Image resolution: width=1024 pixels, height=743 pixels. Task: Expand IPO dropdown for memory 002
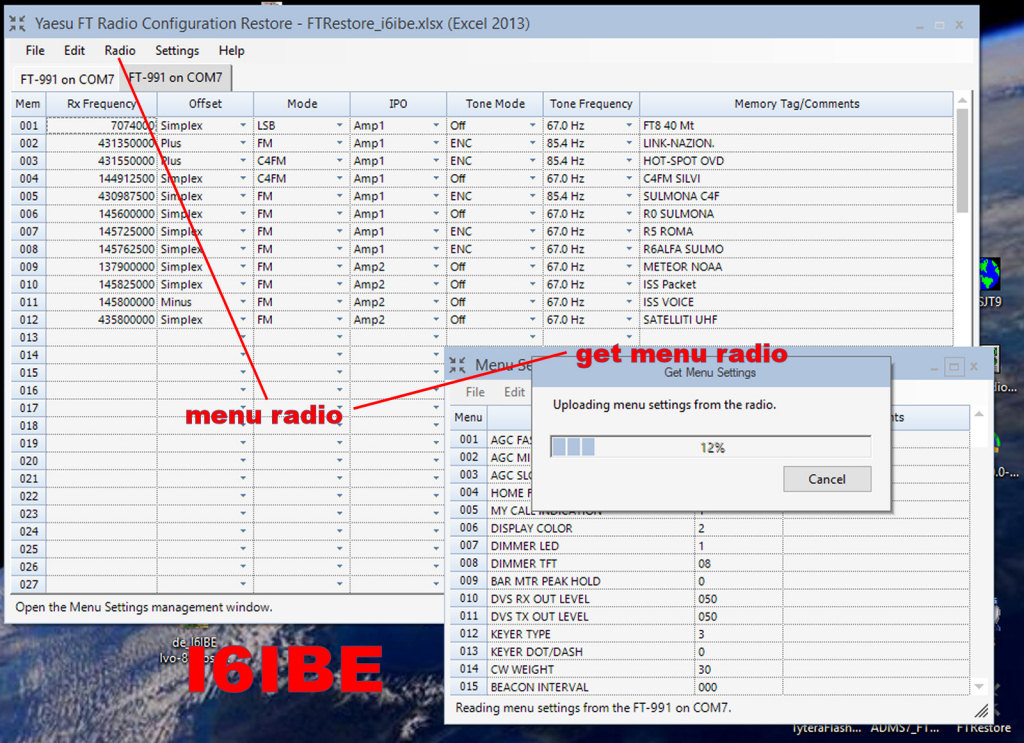point(436,143)
